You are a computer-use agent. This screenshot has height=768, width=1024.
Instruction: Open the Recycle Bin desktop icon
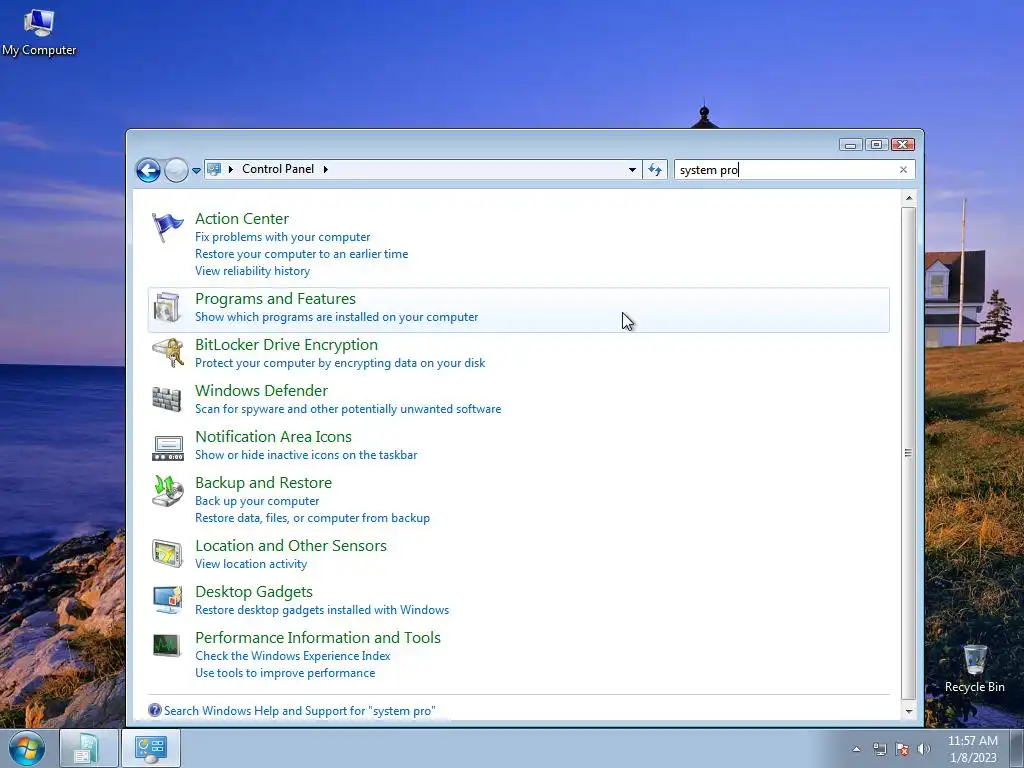(974, 669)
